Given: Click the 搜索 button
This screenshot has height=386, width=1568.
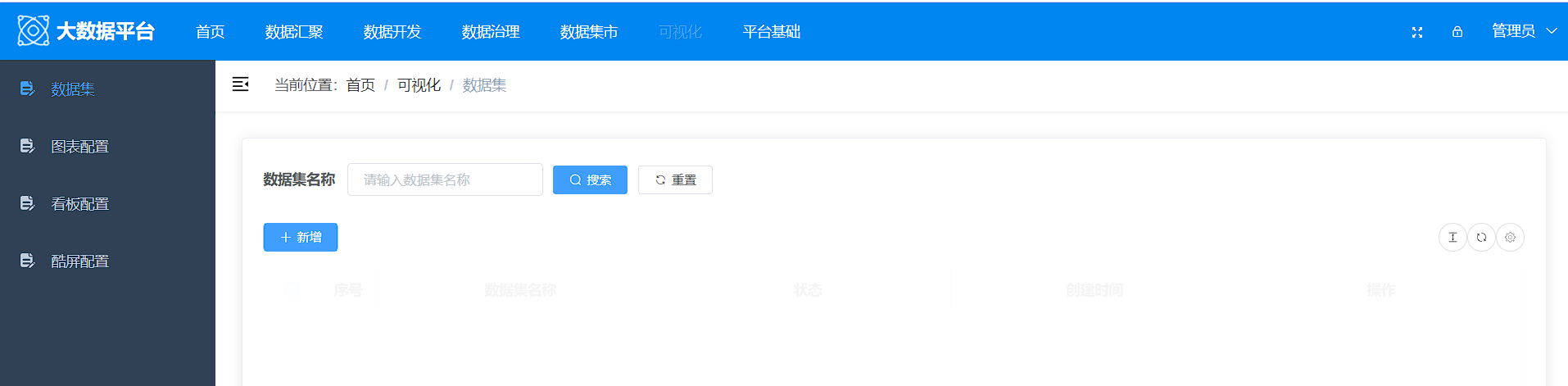Looking at the screenshot, I should point(590,179).
